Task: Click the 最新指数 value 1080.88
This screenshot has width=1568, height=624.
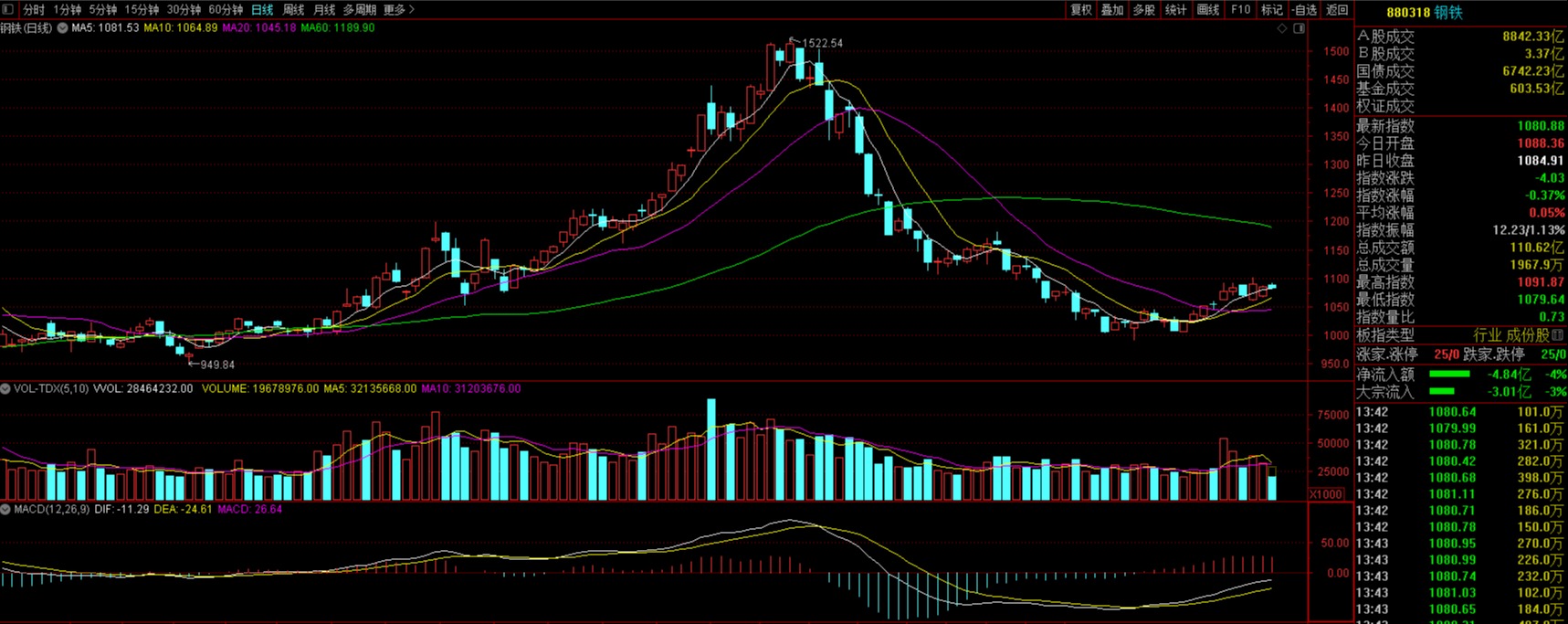Action: pos(1541,126)
